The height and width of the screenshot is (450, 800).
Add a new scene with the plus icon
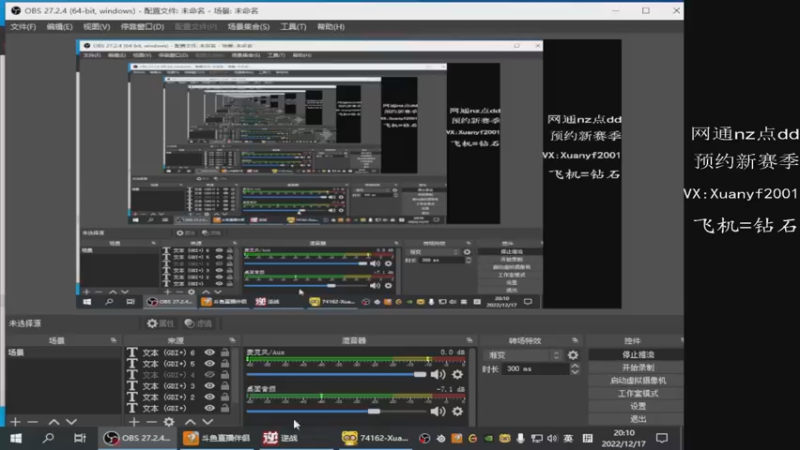click(15, 422)
